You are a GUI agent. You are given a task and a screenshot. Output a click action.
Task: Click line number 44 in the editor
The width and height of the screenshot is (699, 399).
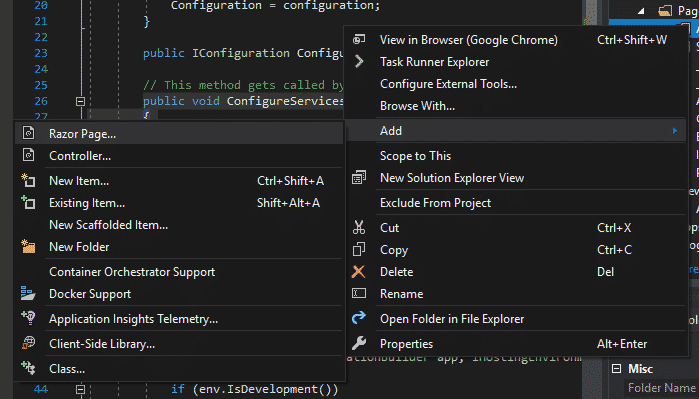tap(41, 389)
